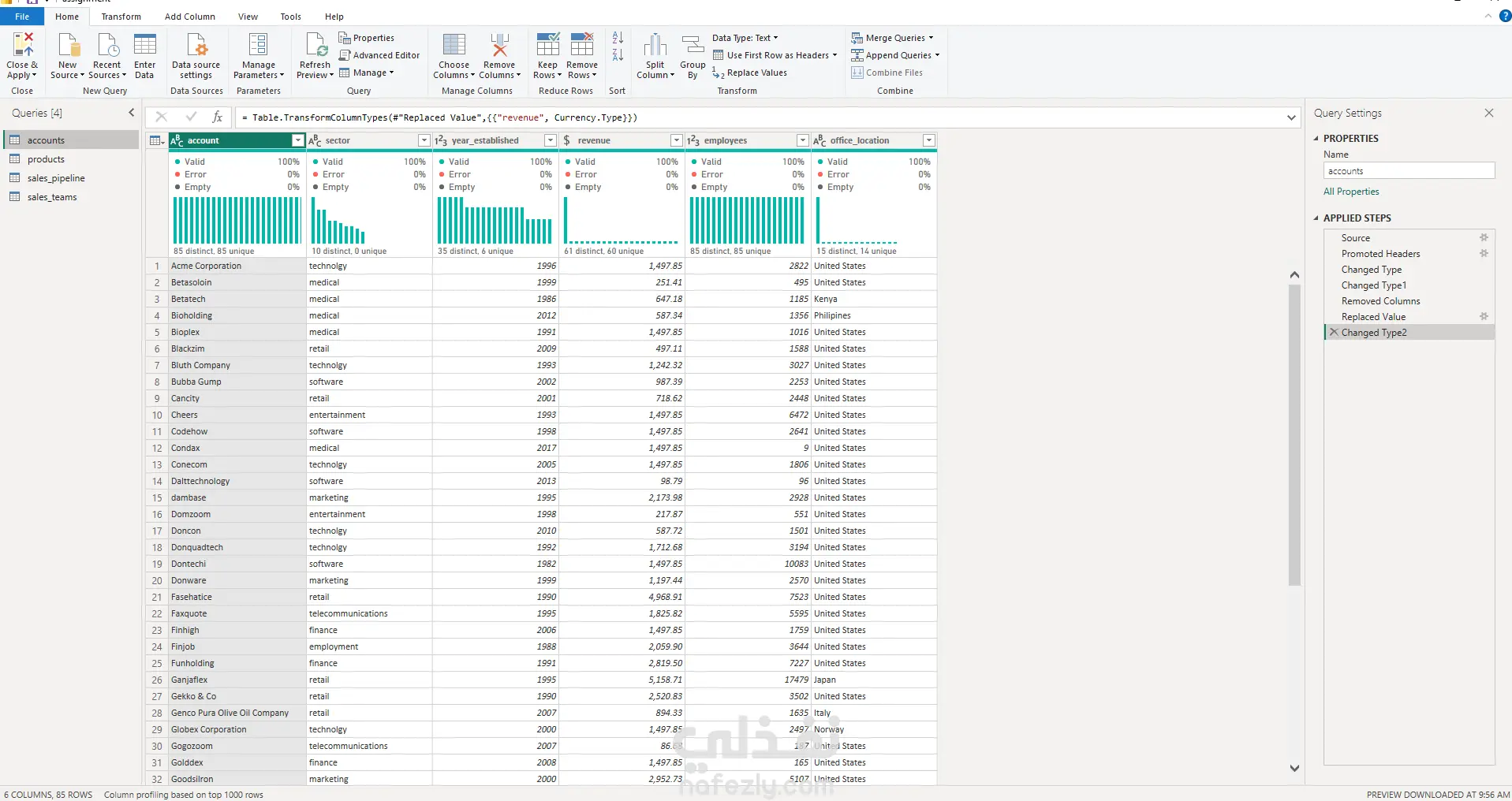Image resolution: width=1512 pixels, height=801 pixels.
Task: Click the Refresh Preview icon
Action: pyautogui.click(x=315, y=45)
